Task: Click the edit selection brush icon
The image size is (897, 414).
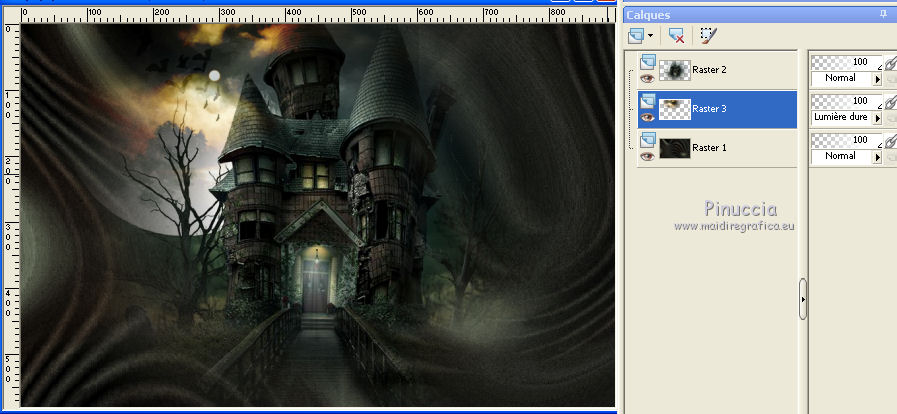Action: [708, 36]
